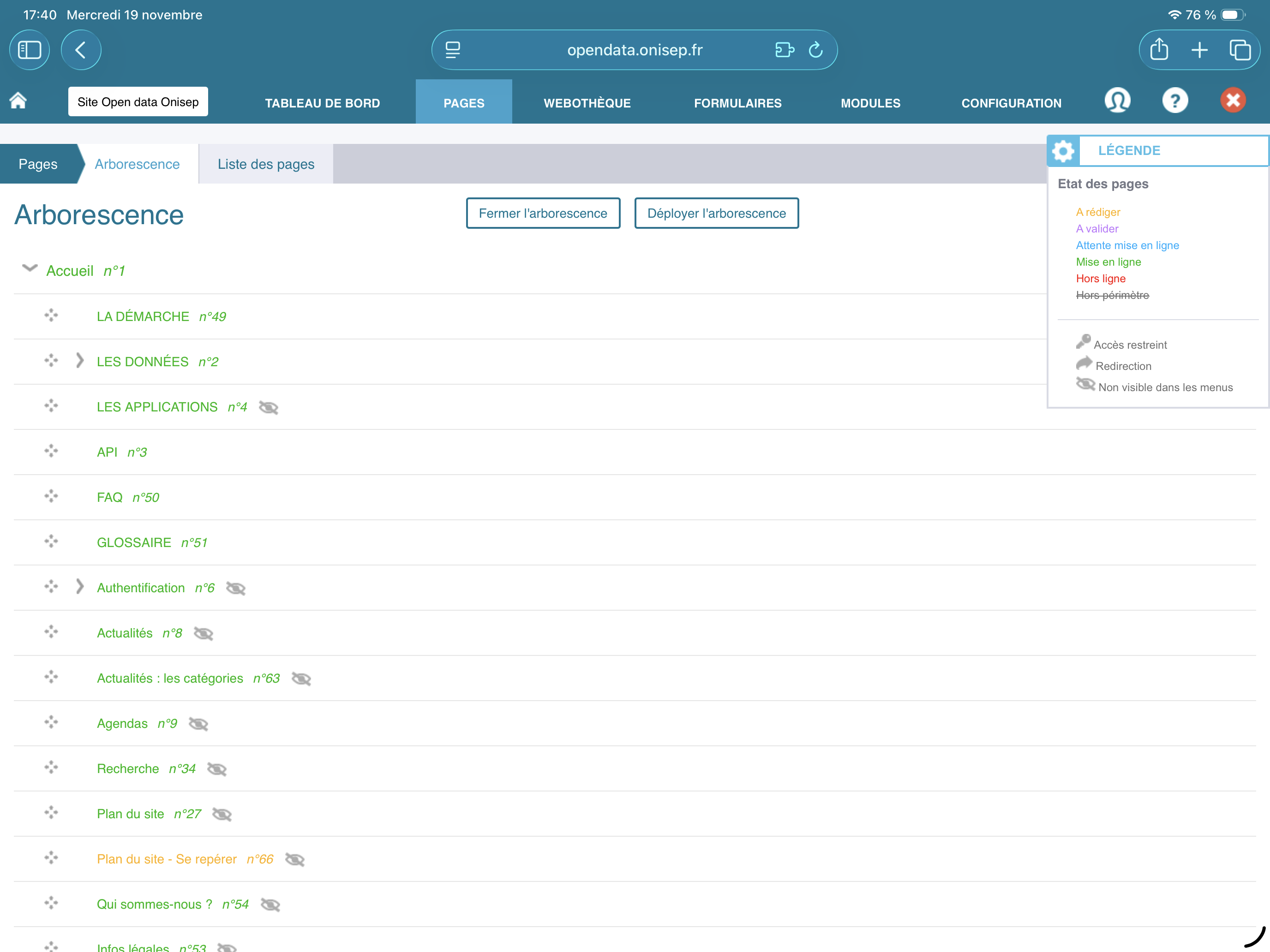
Task: Toggle the Safari sidebar button
Action: [x=29, y=50]
